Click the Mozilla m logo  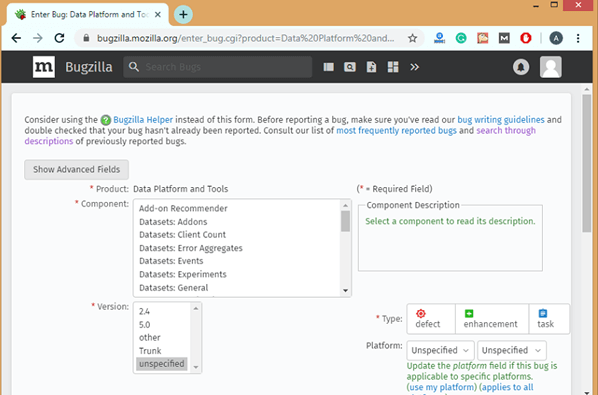tap(44, 67)
